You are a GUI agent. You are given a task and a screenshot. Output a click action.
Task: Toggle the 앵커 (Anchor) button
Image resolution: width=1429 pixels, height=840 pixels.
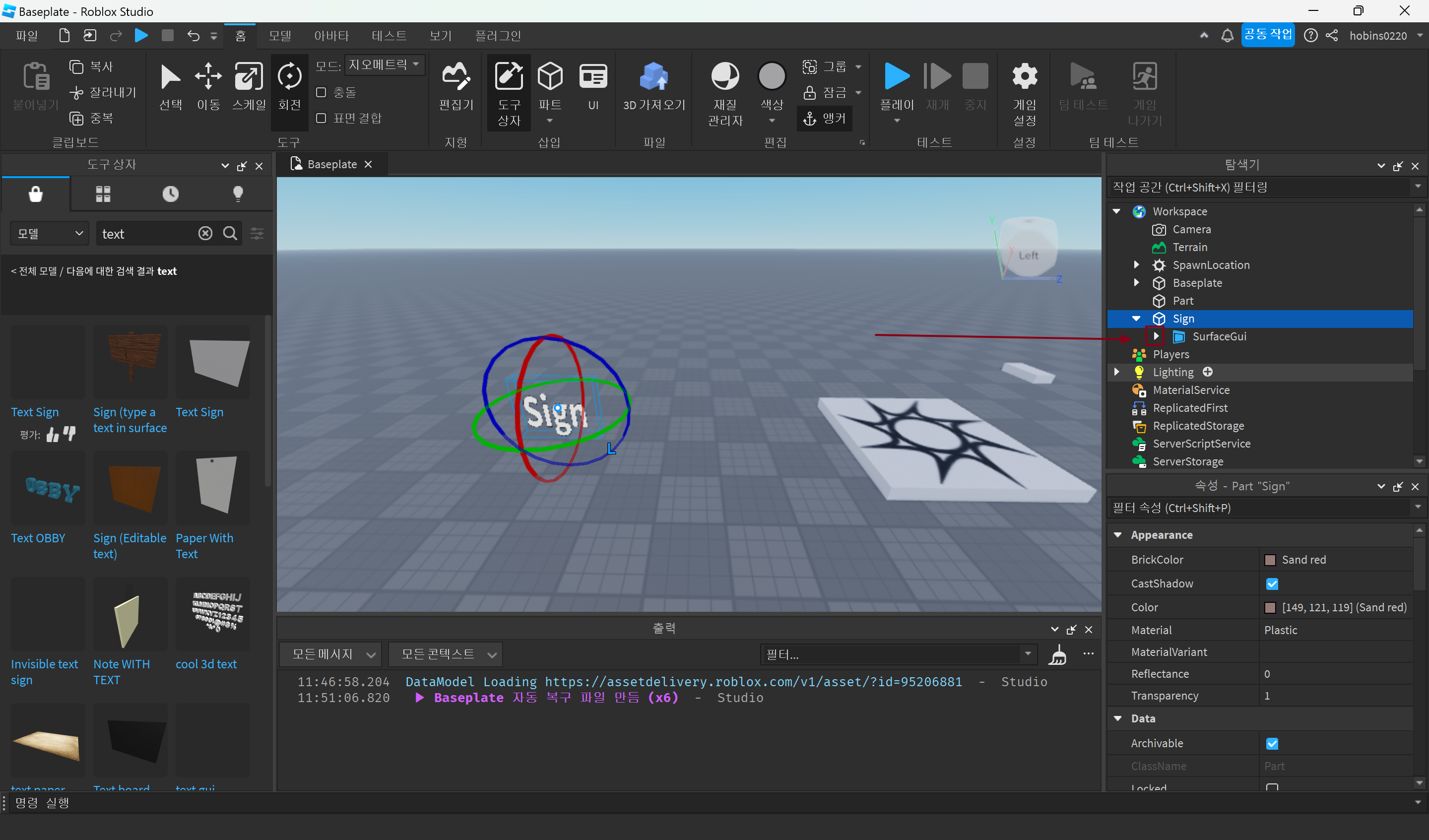825,118
